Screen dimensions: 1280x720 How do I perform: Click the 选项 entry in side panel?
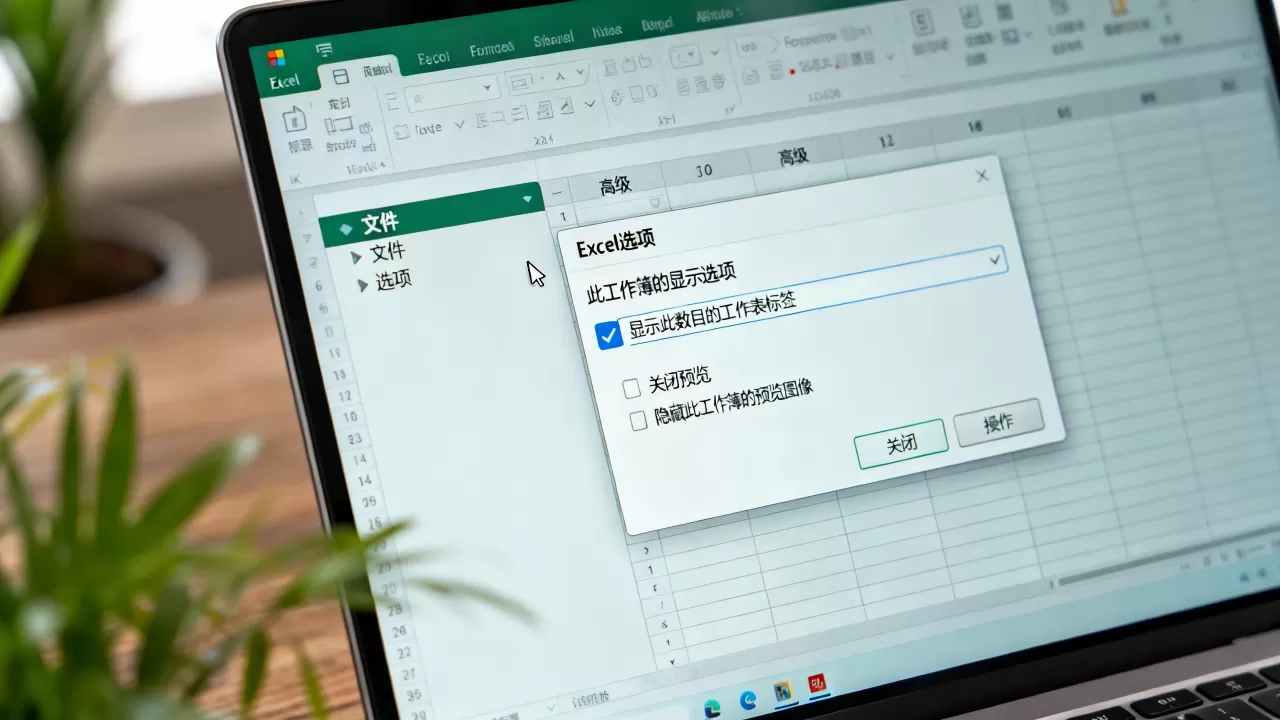tap(393, 281)
